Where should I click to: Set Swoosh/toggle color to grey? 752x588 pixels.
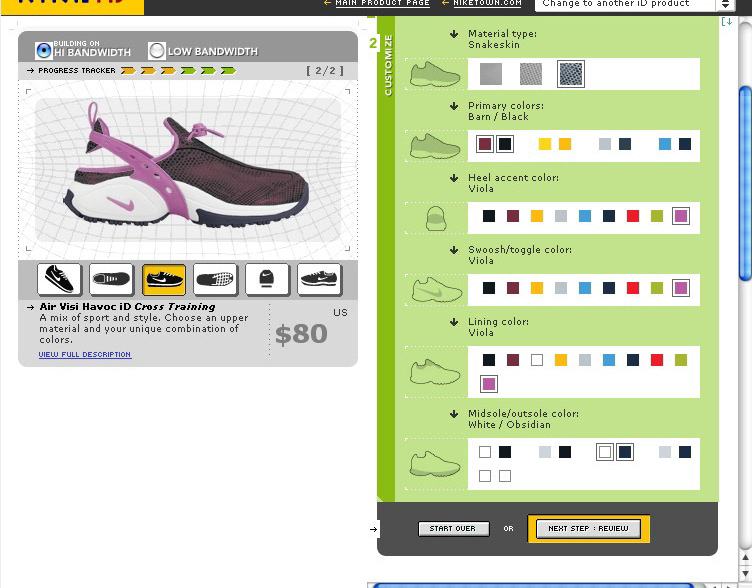click(561, 288)
